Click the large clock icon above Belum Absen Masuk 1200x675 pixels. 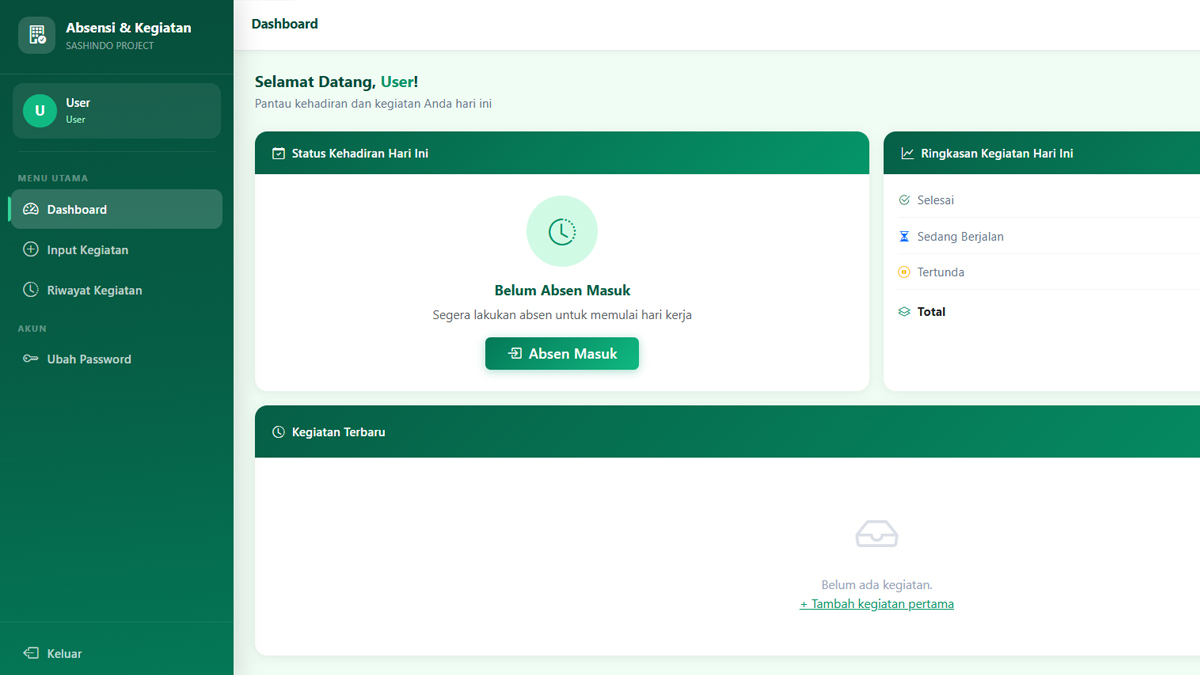pos(562,231)
